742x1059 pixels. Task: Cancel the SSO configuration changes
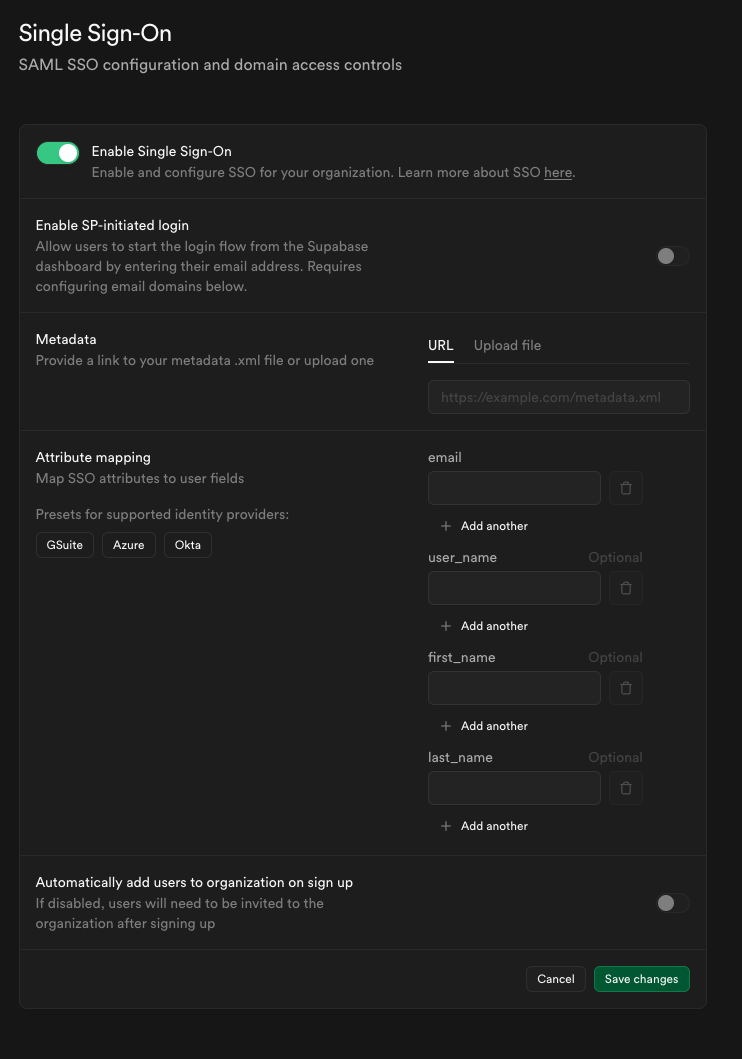[x=555, y=979]
